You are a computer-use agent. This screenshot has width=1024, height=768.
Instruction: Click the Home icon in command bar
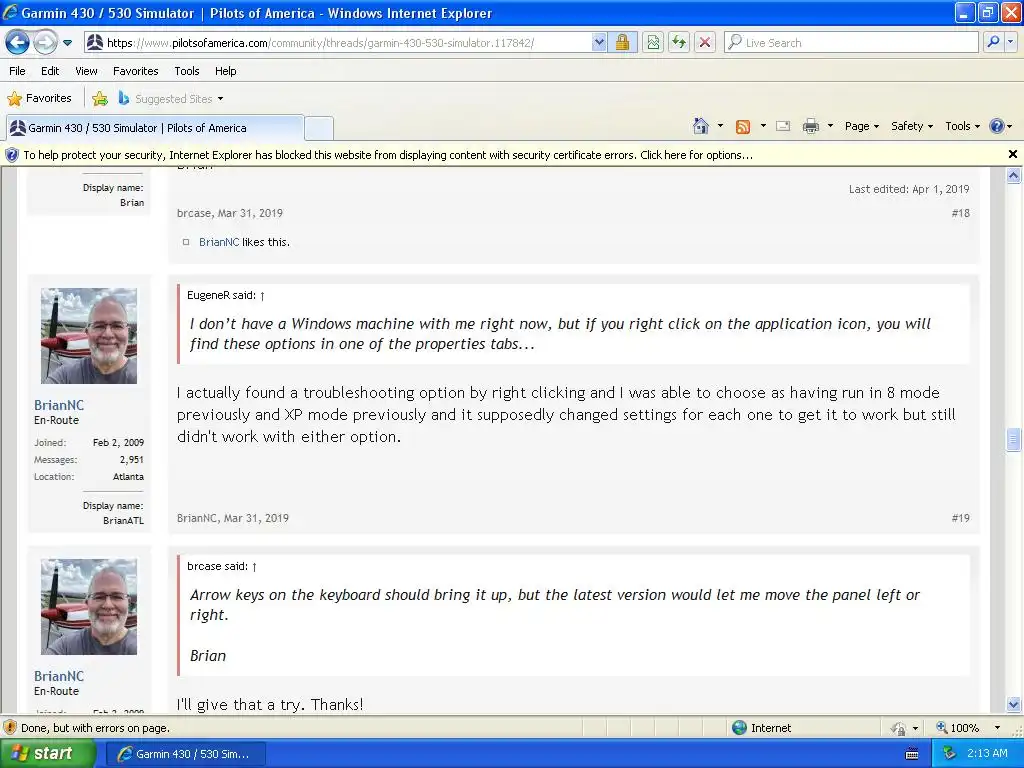point(701,126)
